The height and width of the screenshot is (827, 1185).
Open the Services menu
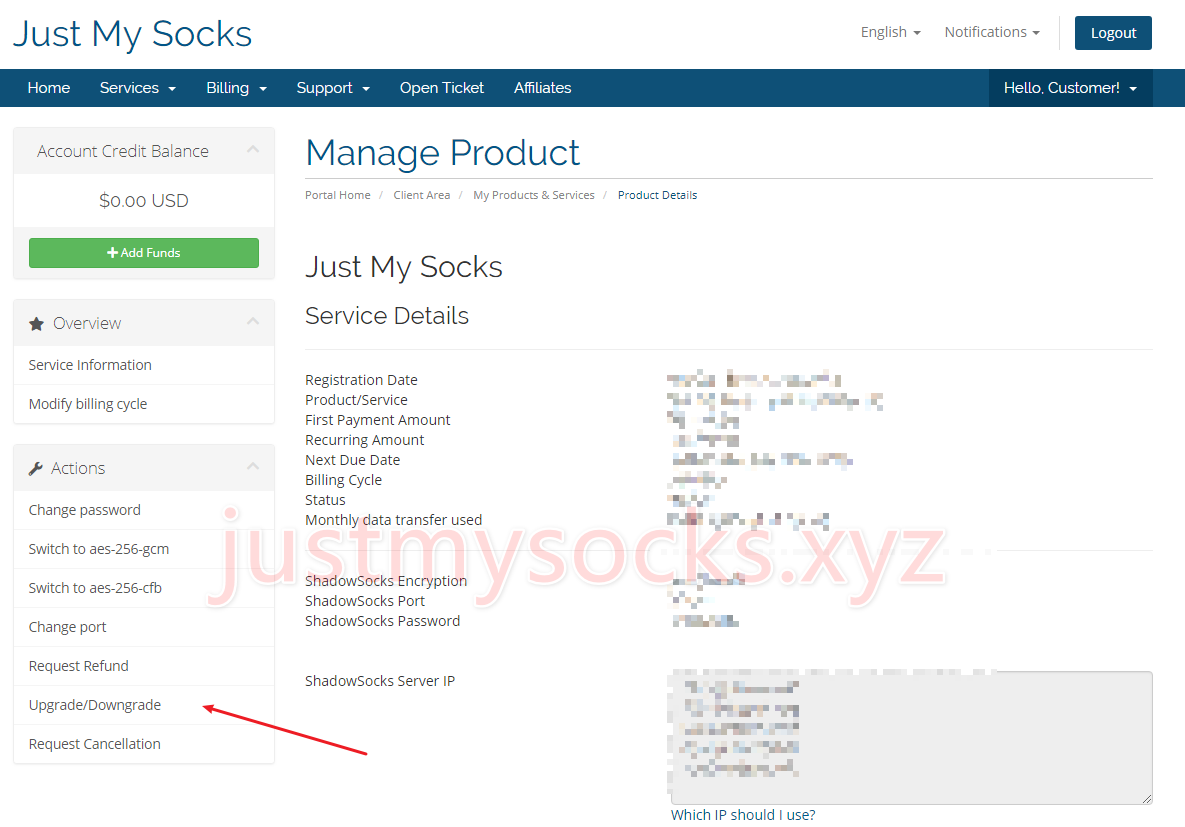[x=138, y=88]
